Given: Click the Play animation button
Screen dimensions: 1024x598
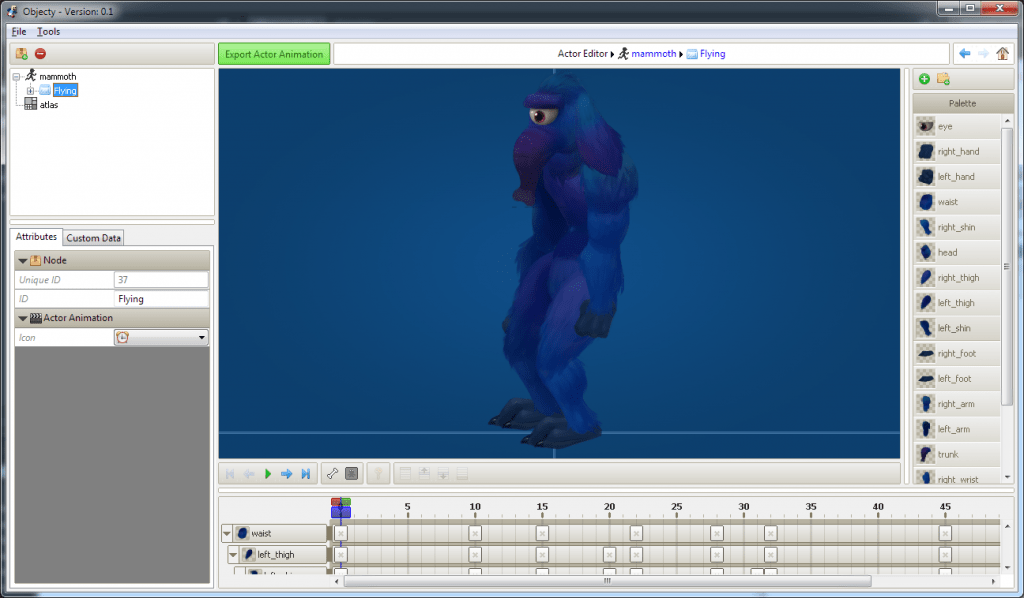Looking at the screenshot, I should tap(268, 474).
